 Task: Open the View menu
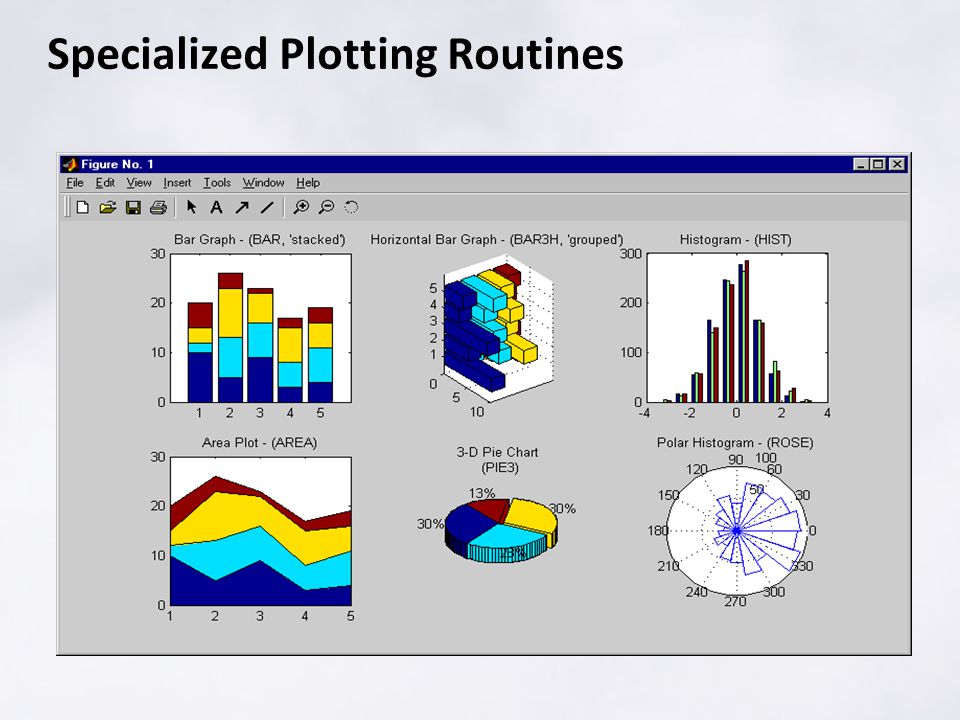pyautogui.click(x=139, y=182)
